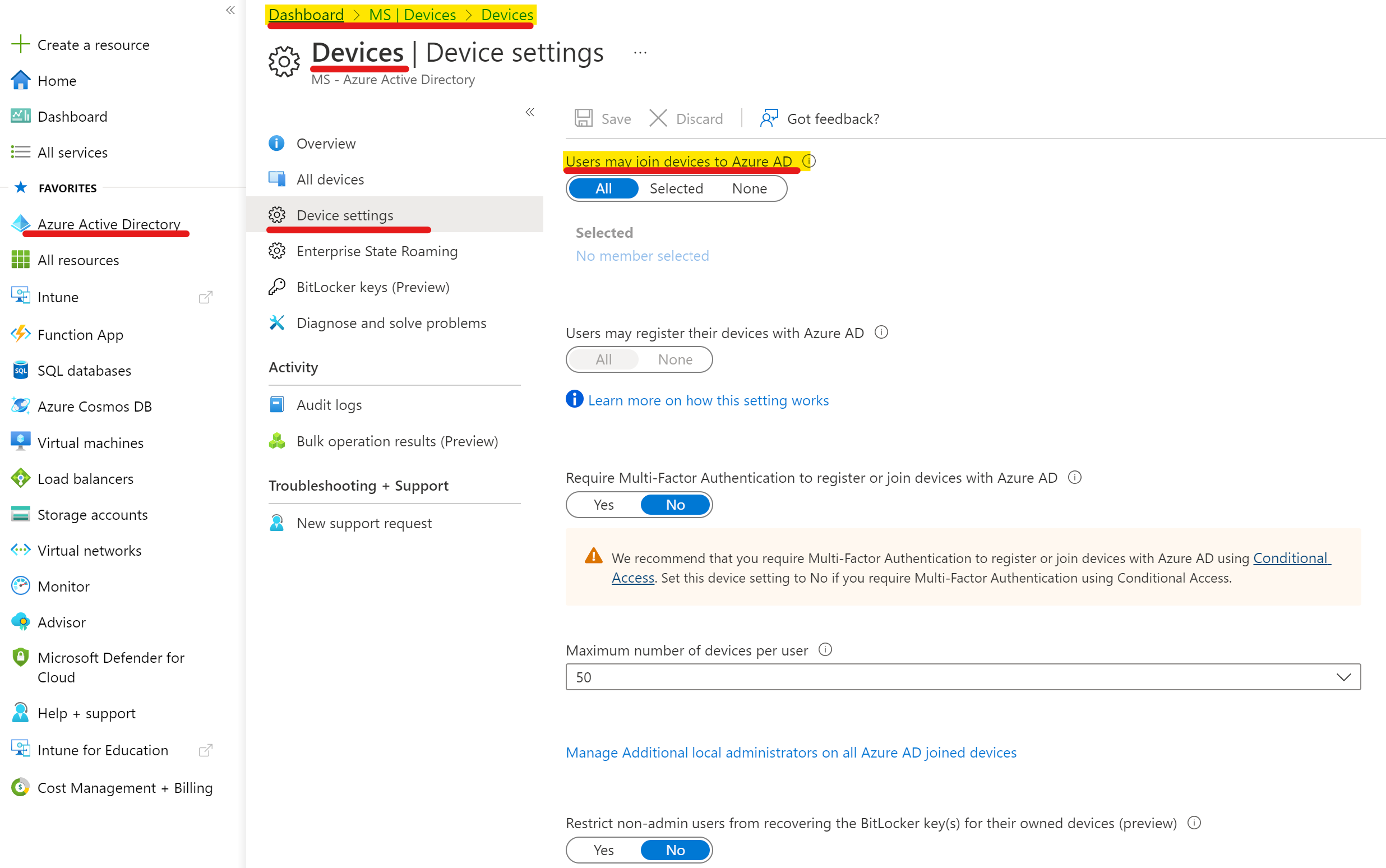Set Restrict BitLocker key recovery to No
The image size is (1386, 868).
(675, 850)
